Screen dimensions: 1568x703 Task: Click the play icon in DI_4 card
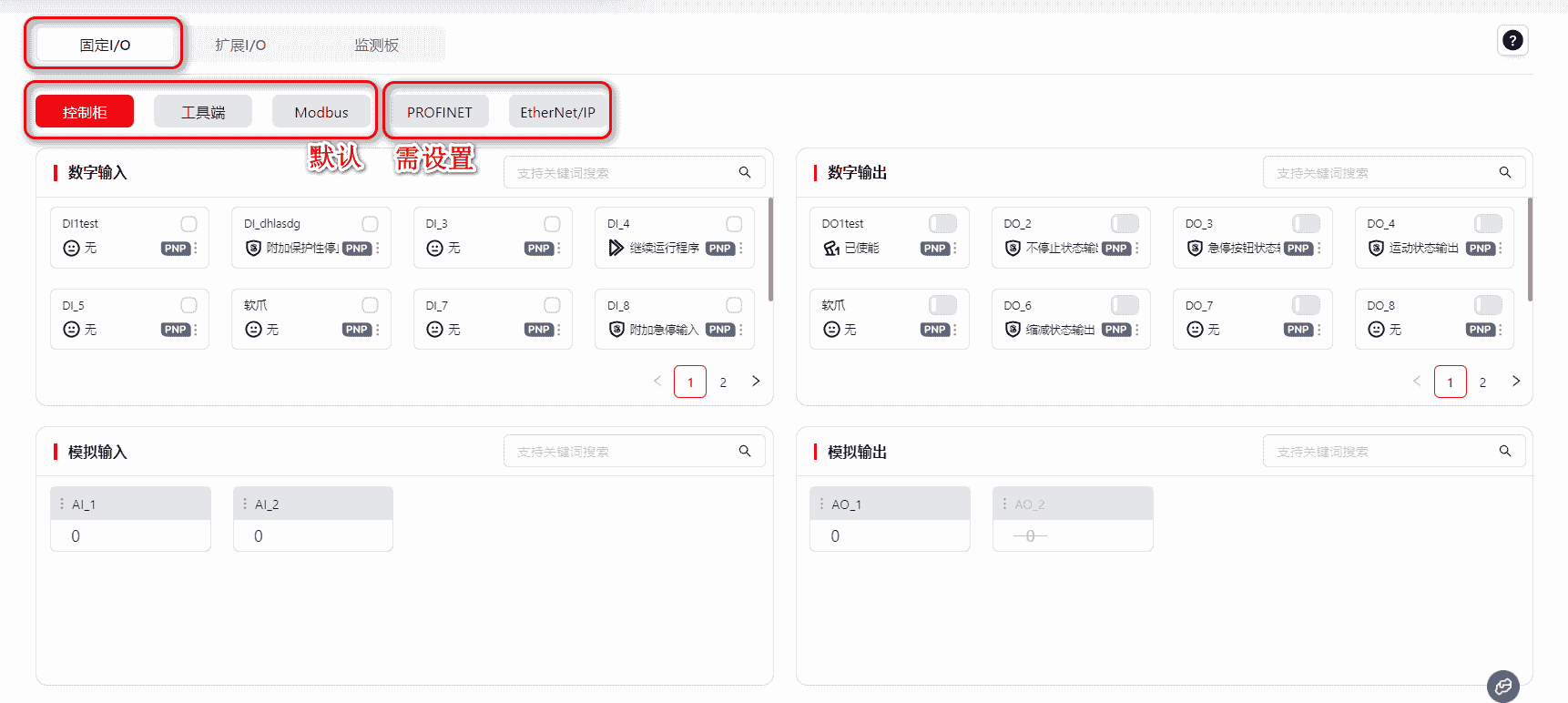tap(616, 248)
